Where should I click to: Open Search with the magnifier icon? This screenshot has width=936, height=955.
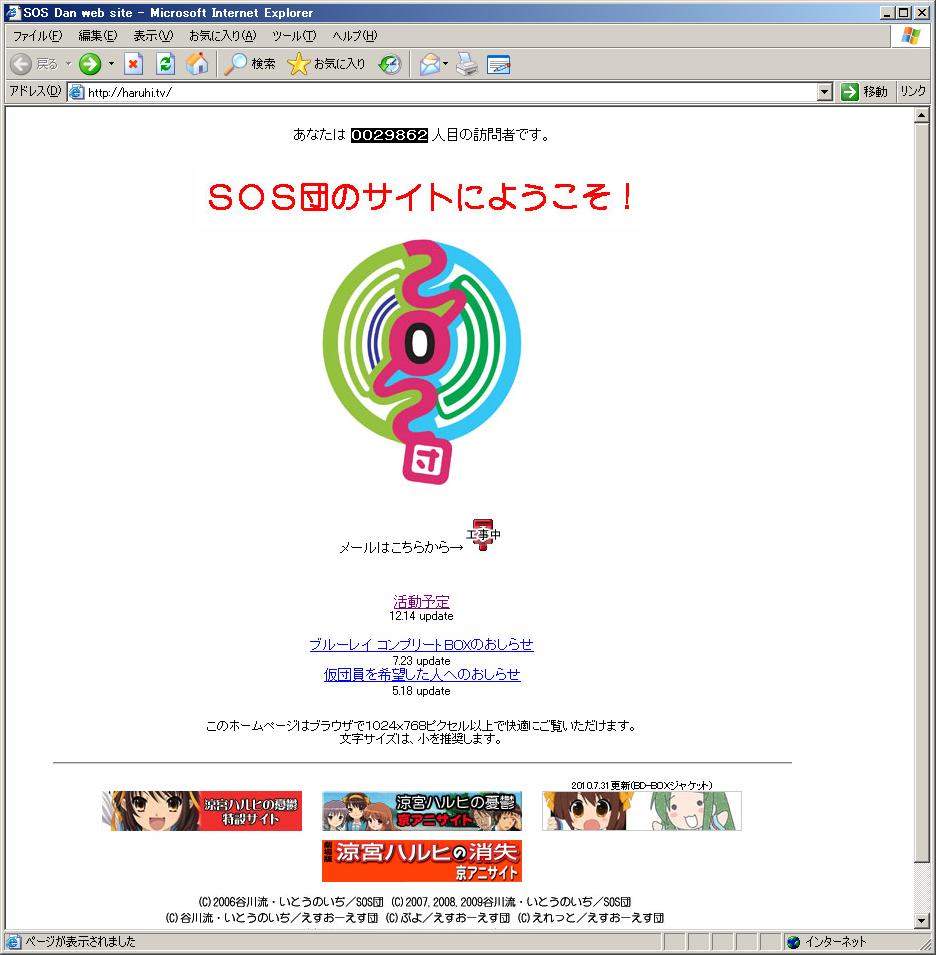tap(236, 64)
